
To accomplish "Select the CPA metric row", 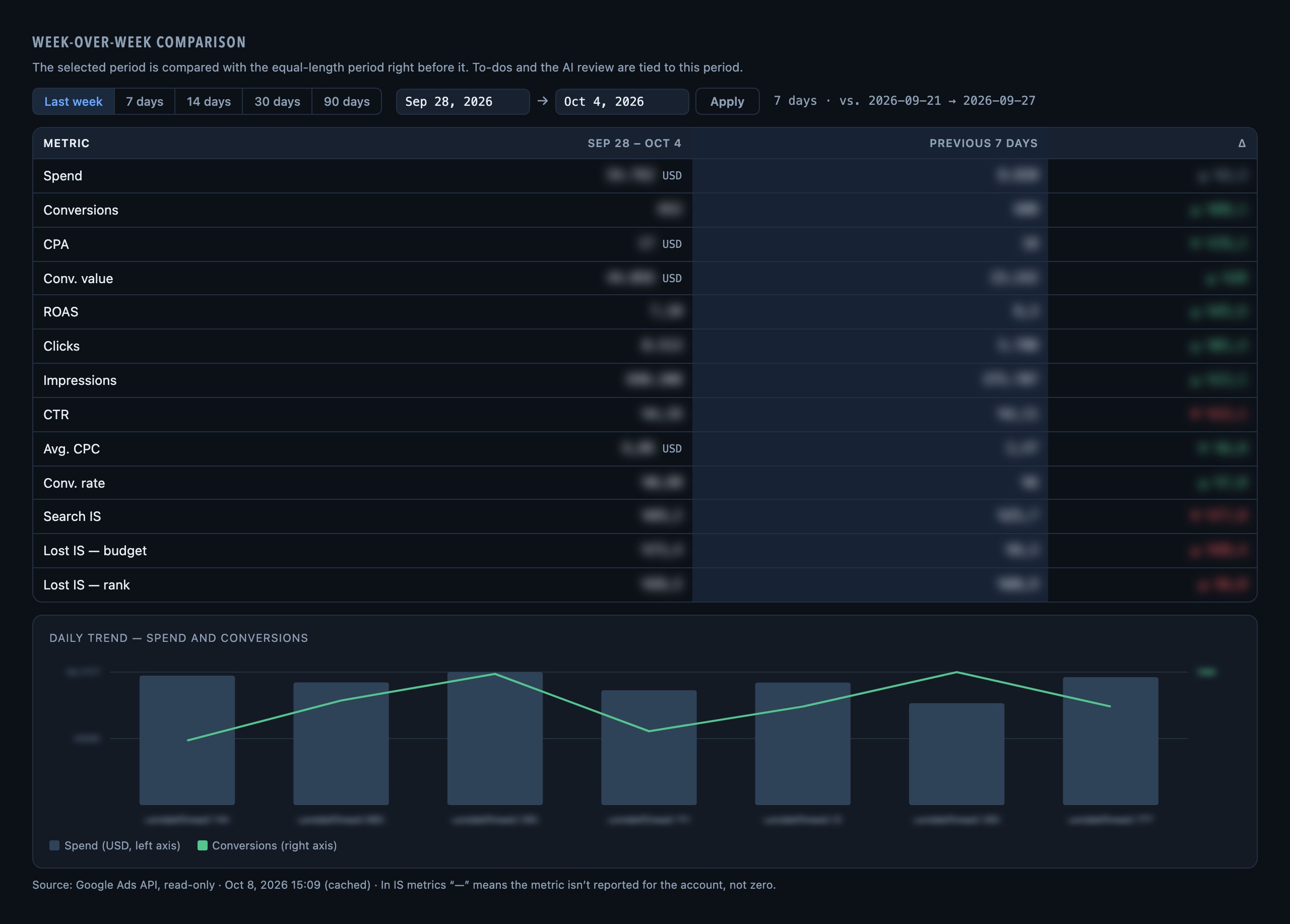I will 645,244.
